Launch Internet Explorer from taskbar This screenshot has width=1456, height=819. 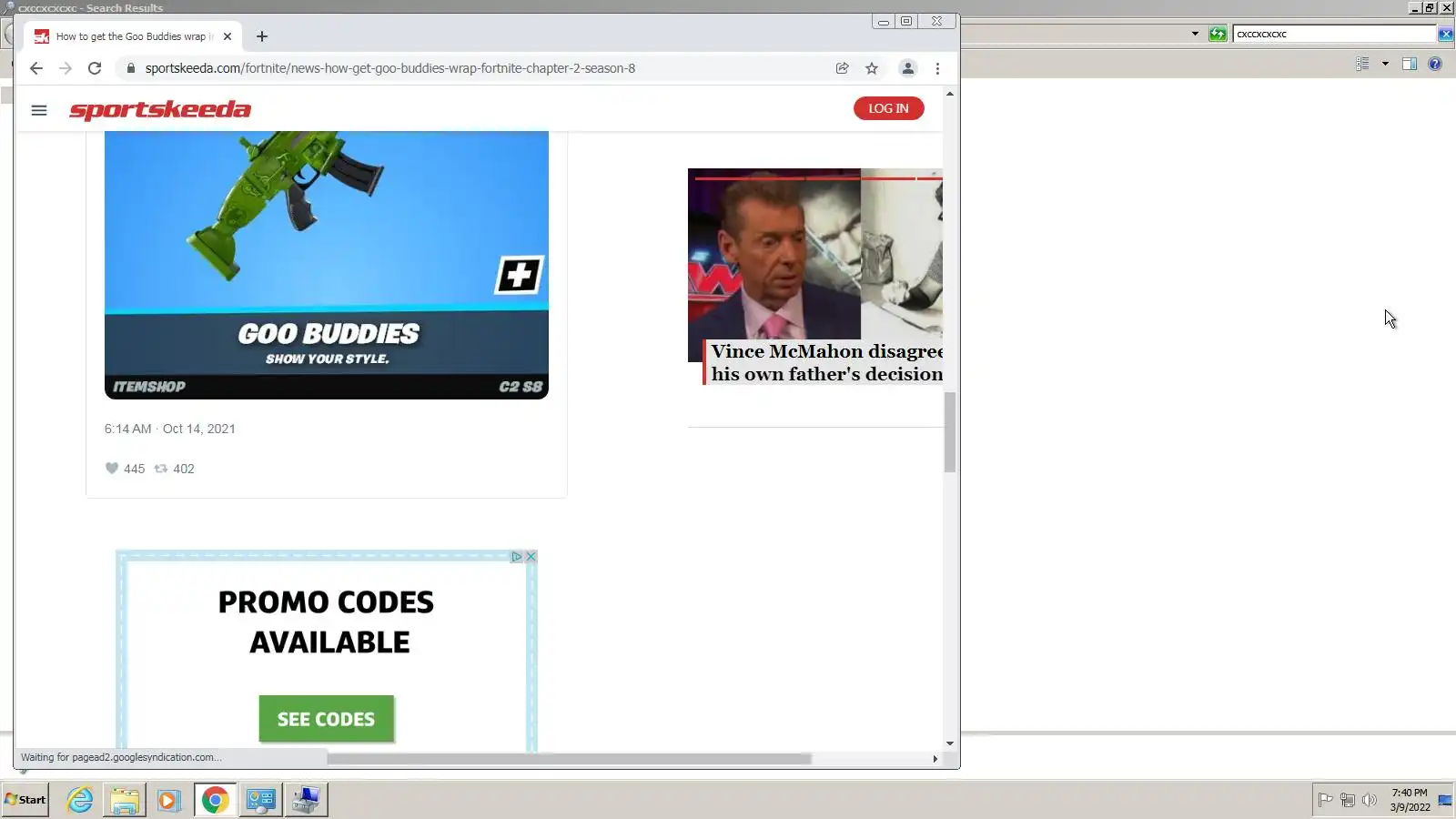click(x=80, y=800)
